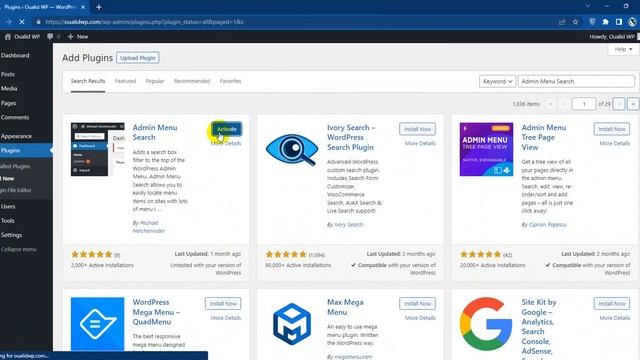This screenshot has height=360, width=640.
Task: Install Admin Menu Tree Page View
Action: coord(612,129)
